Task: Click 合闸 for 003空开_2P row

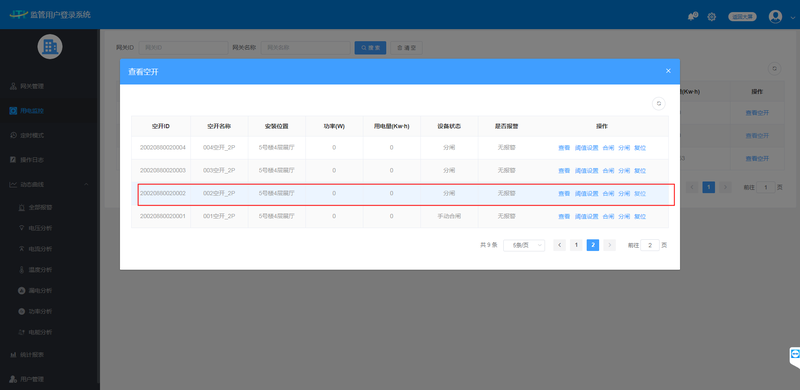Action: [x=608, y=171]
